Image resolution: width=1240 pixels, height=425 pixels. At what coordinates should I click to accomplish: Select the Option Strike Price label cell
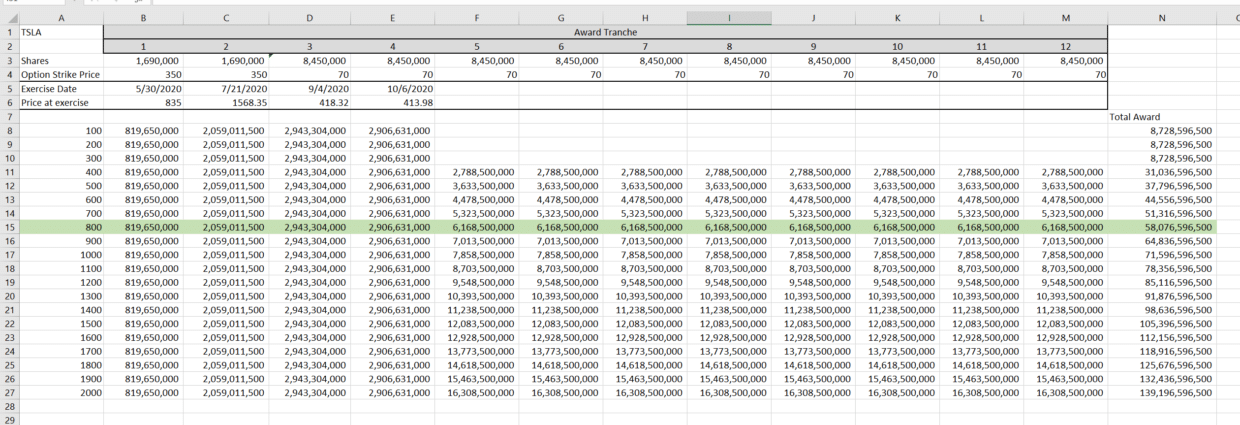60,74
